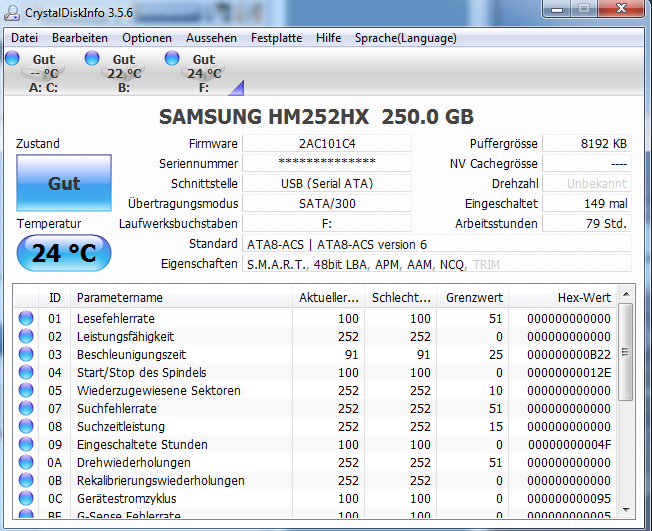This screenshot has height=531, width=652.
Task: Click the status orb for Suchzeitleistung row
Action: (26, 426)
